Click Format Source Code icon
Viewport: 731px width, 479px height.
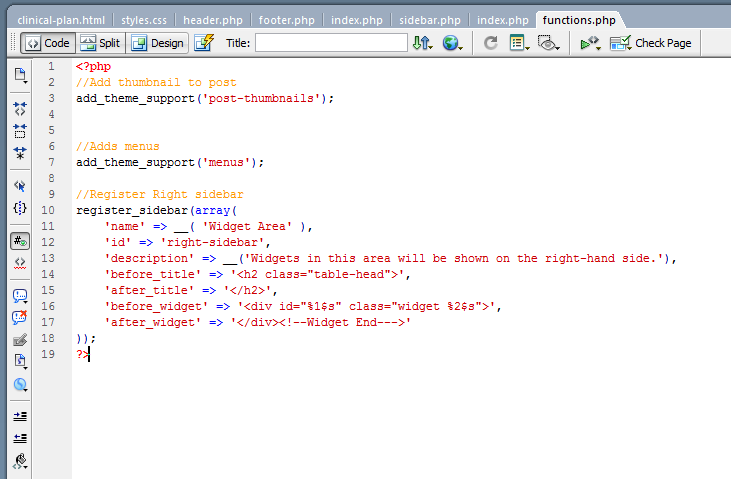pos(20,461)
